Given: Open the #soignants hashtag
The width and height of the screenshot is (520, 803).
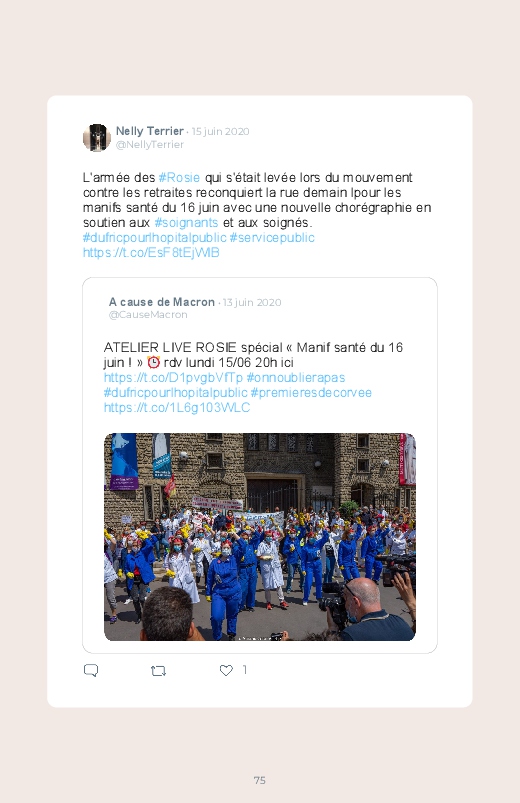Looking at the screenshot, I should pyautogui.click(x=186, y=223).
